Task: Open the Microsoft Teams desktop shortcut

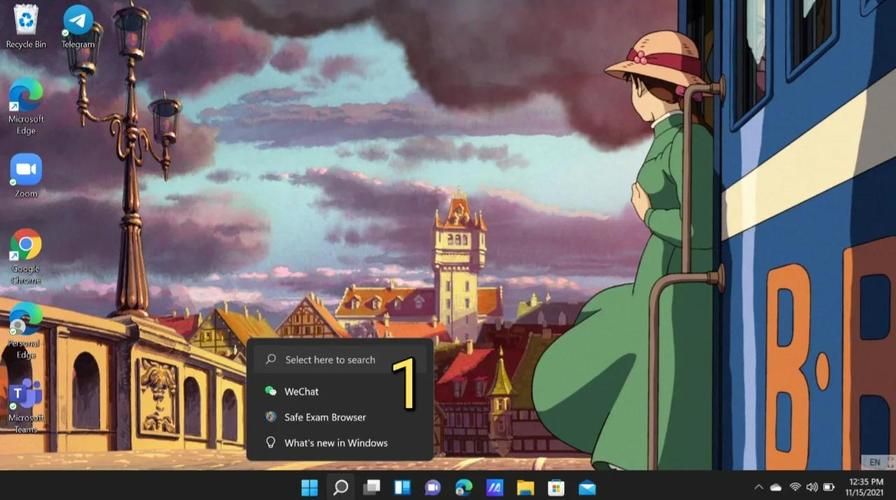Action: coord(26,405)
